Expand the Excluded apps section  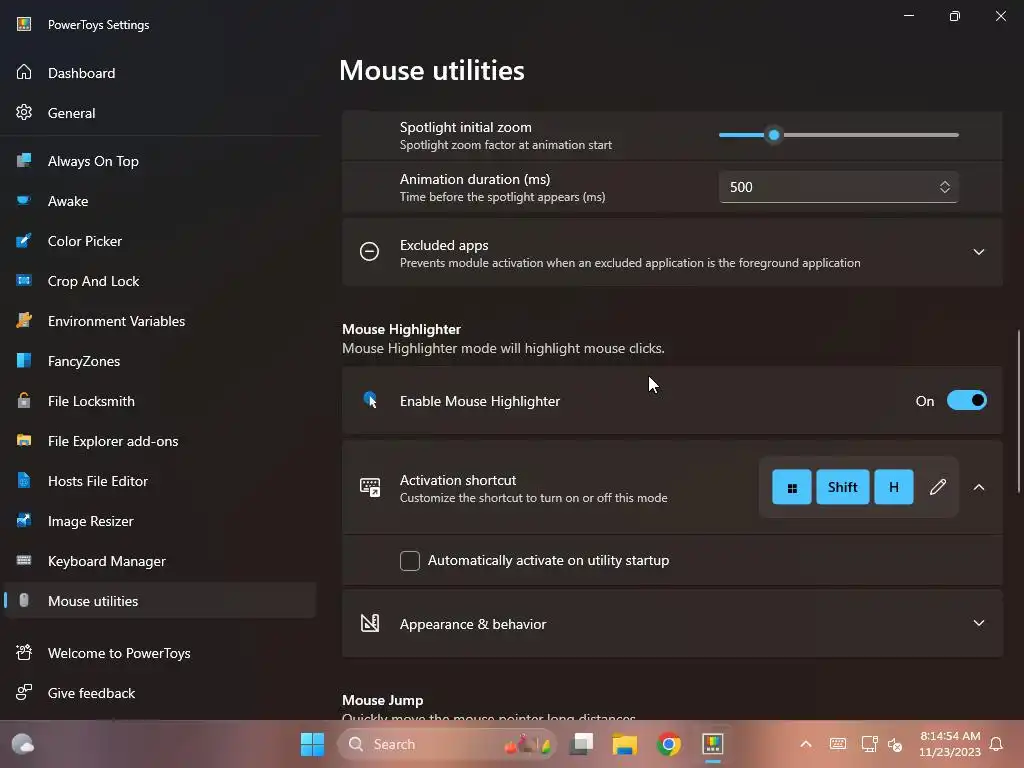978,252
